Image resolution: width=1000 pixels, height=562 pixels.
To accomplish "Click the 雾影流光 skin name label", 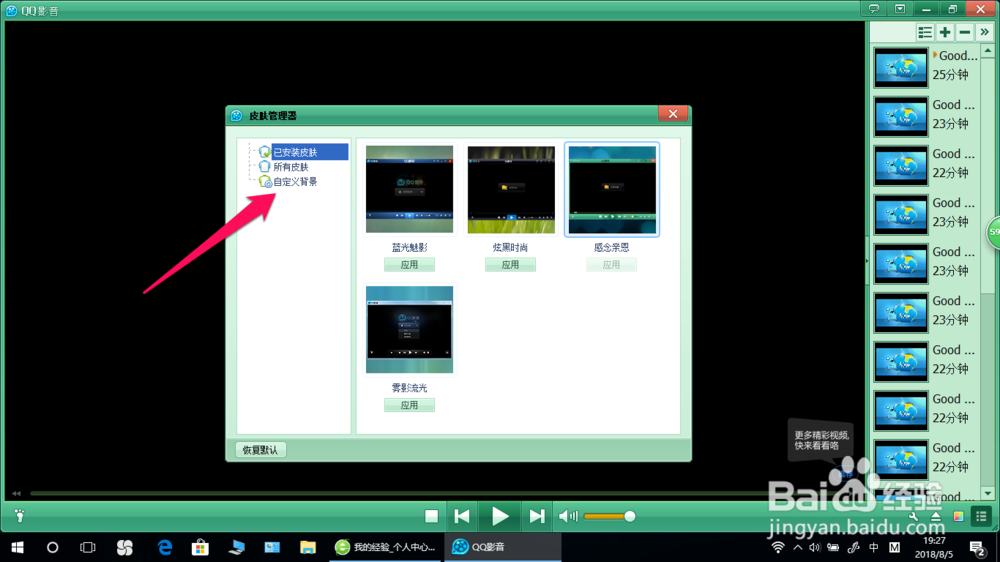I will pyautogui.click(x=409, y=388).
